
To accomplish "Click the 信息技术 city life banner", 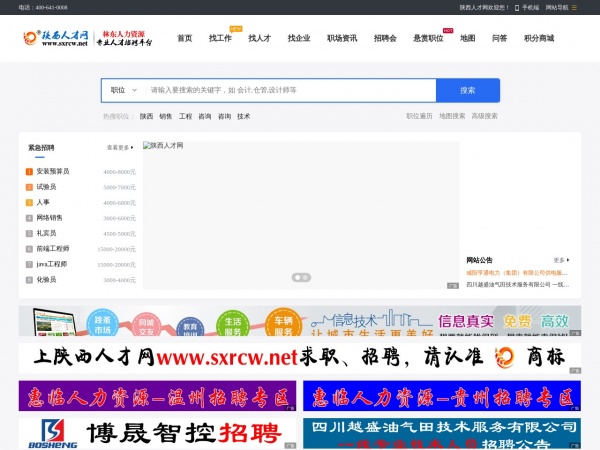I will pos(300,321).
